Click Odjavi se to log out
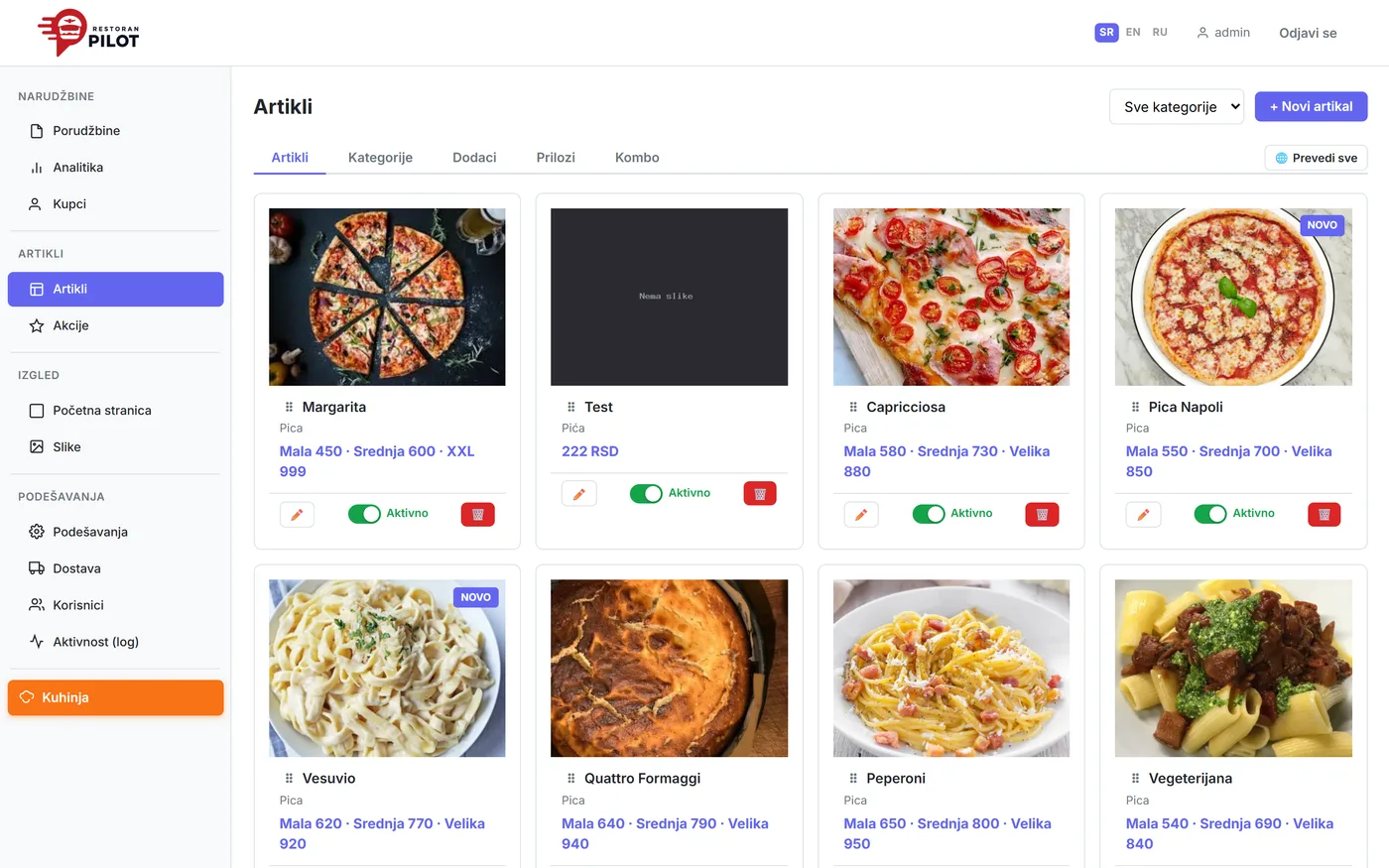 [x=1308, y=33]
